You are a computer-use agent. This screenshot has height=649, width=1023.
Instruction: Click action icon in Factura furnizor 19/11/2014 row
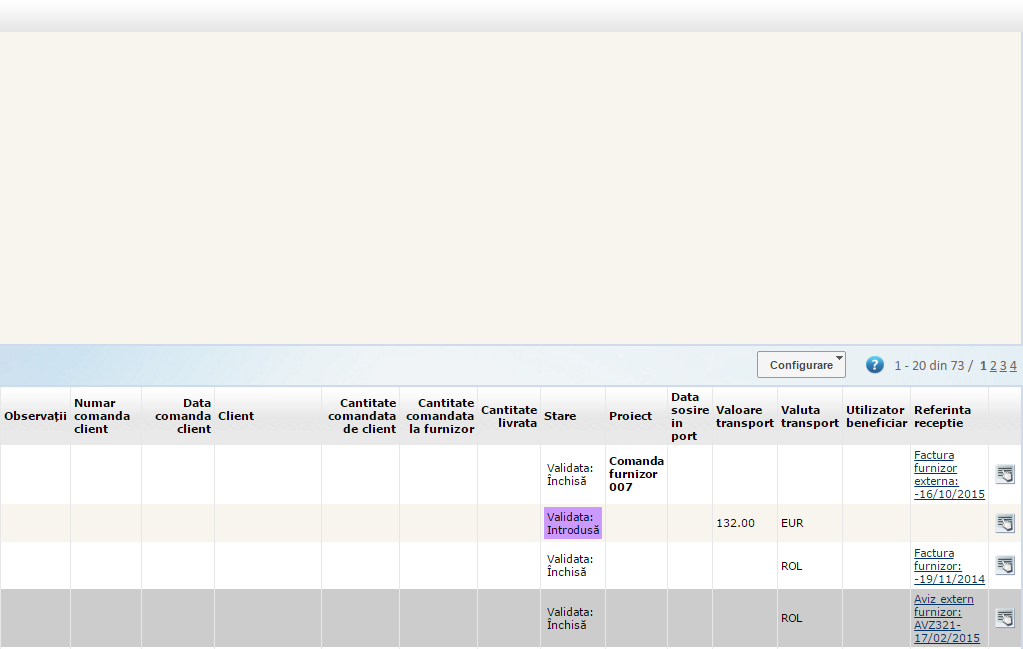[1005, 565]
